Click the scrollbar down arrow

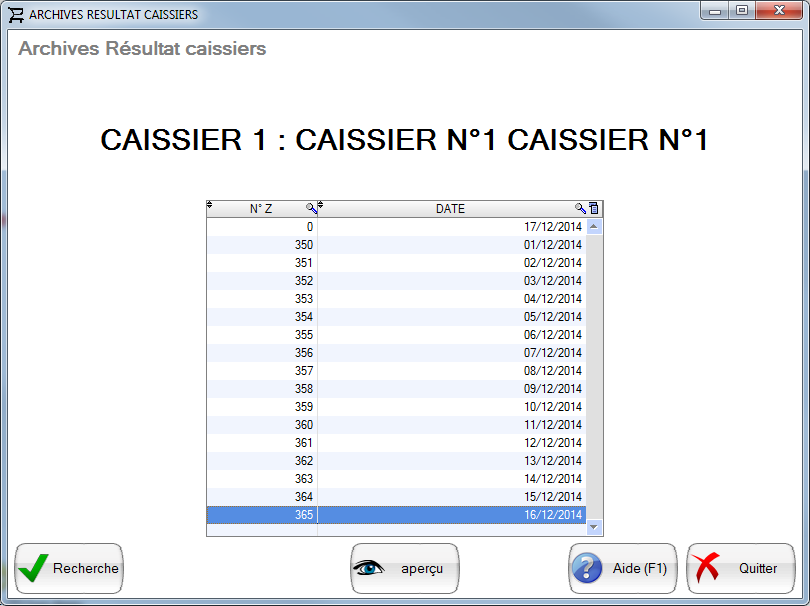click(593, 526)
